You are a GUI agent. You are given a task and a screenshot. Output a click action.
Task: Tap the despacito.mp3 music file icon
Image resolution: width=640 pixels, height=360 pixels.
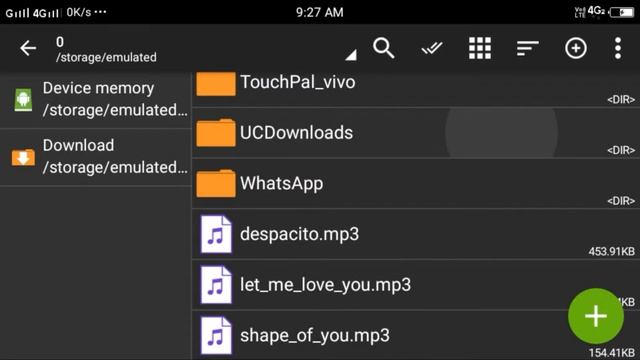click(216, 234)
